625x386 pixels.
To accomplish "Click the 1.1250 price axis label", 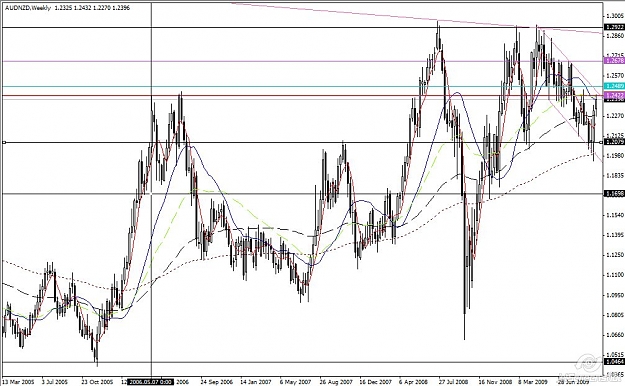I will [615, 255].
